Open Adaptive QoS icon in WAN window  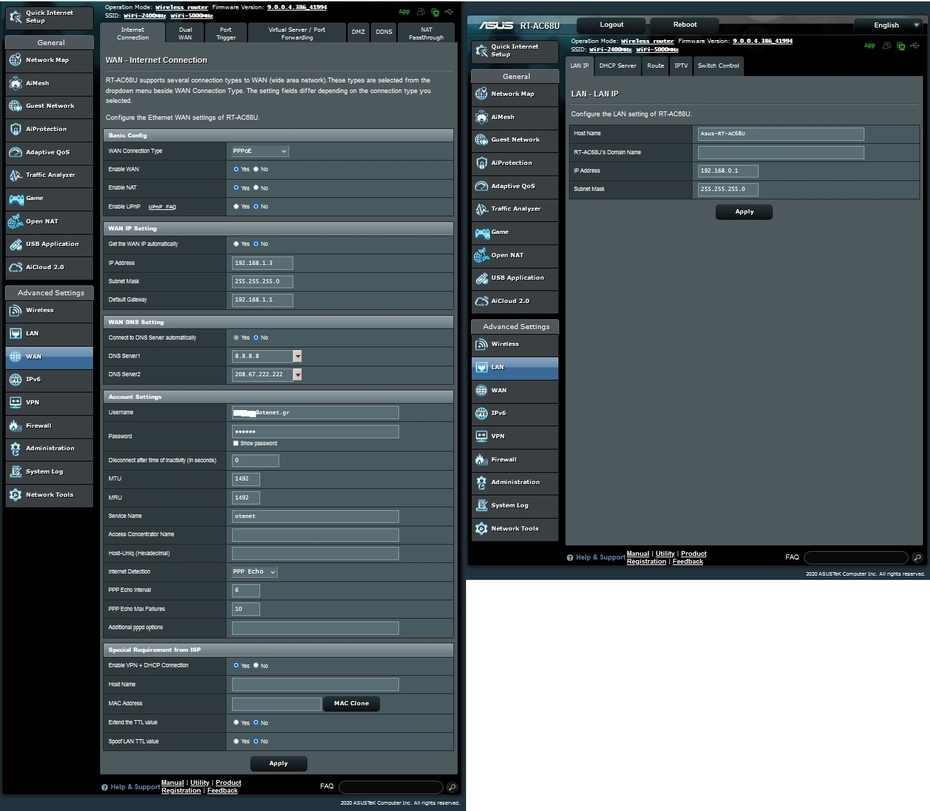(15, 152)
